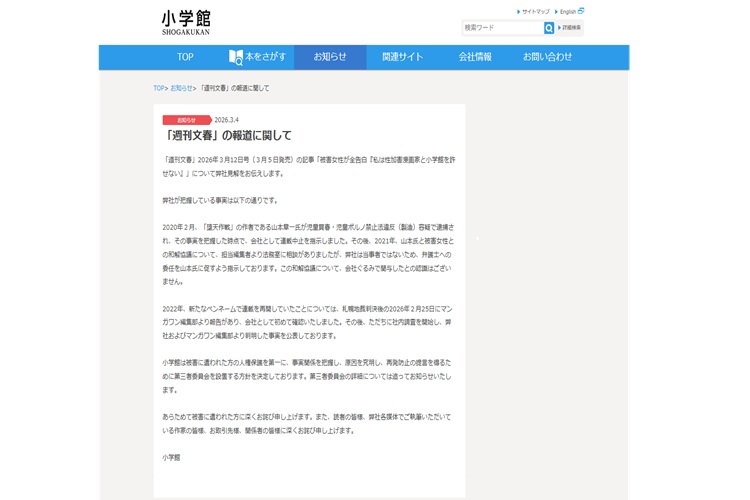This screenshot has width=750, height=500.
Task: Click the article date 2026.3.4
Action: [226, 120]
